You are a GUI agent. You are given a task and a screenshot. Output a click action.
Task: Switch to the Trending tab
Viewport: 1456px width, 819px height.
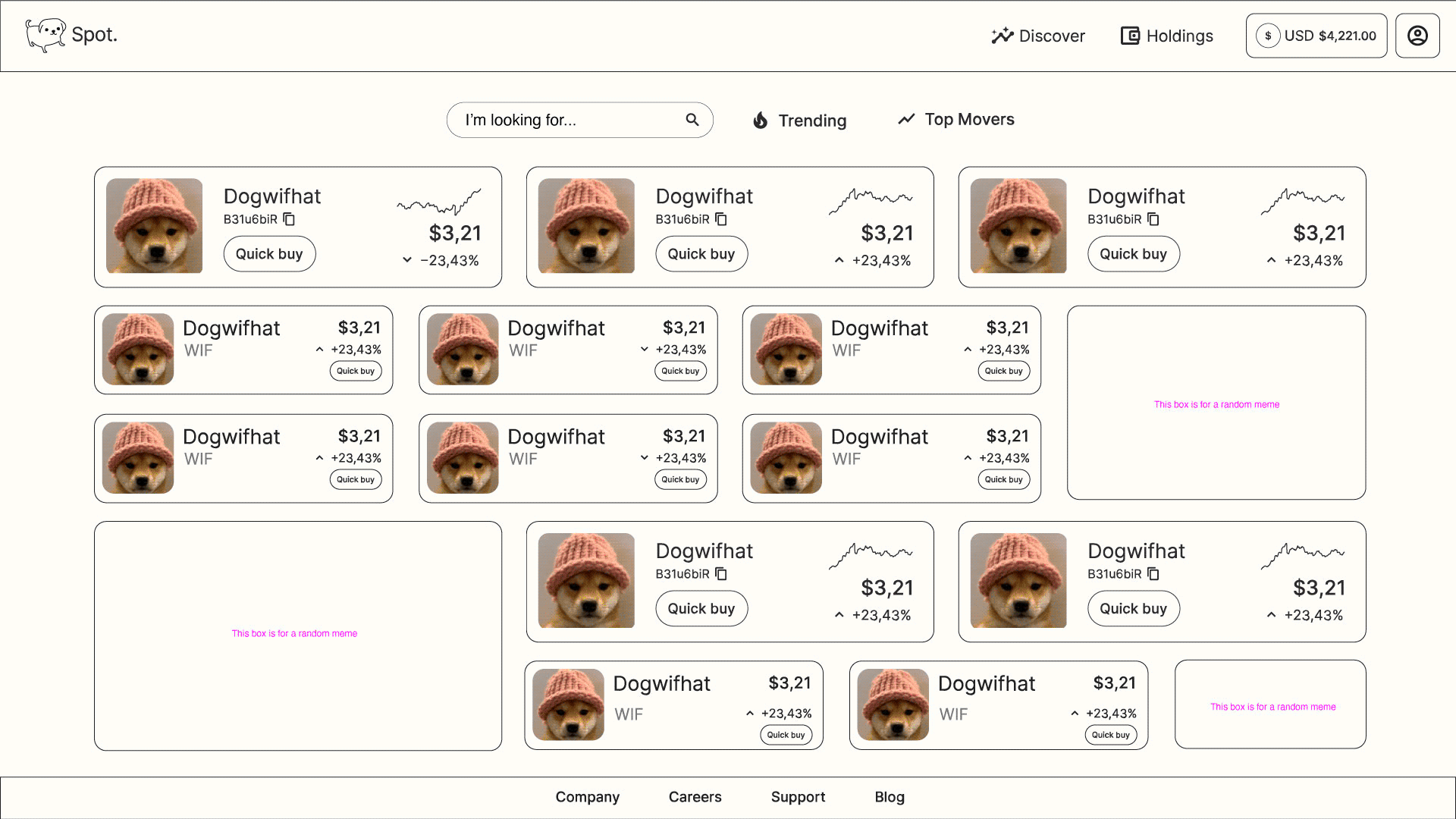pyautogui.click(x=811, y=121)
